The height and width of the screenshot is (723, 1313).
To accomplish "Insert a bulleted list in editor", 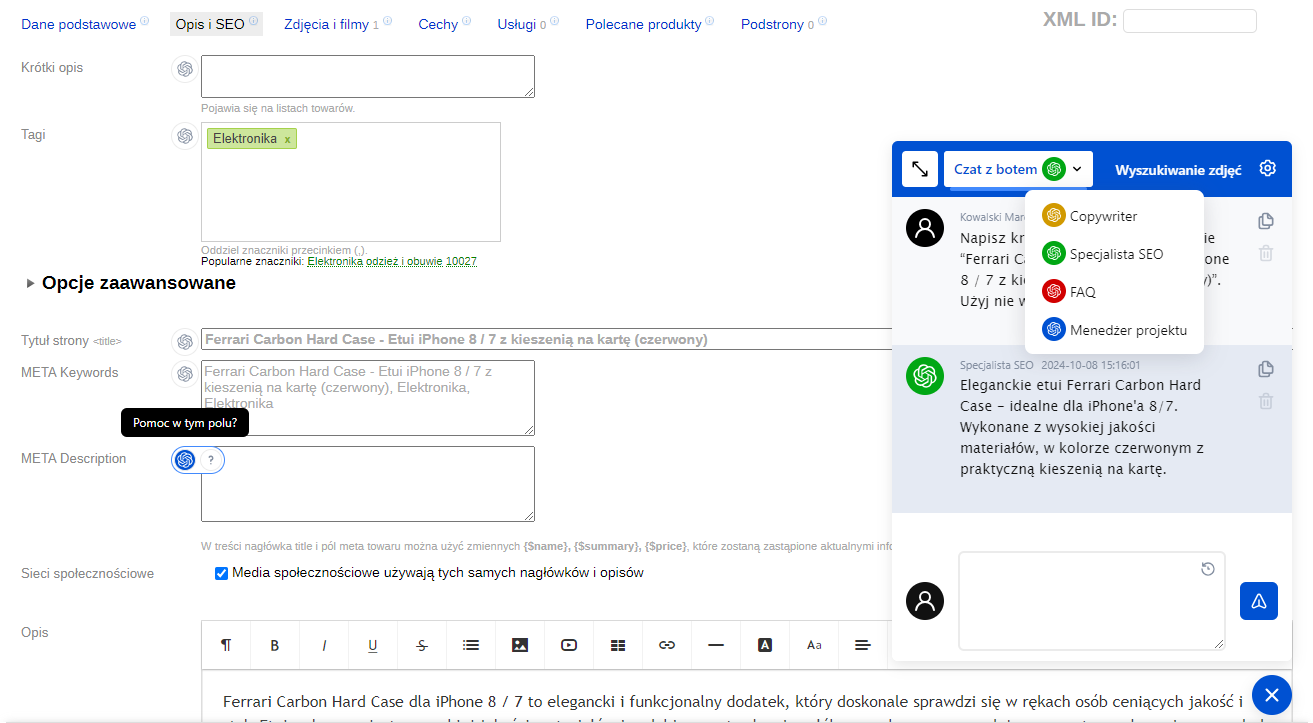I will click(x=471, y=645).
